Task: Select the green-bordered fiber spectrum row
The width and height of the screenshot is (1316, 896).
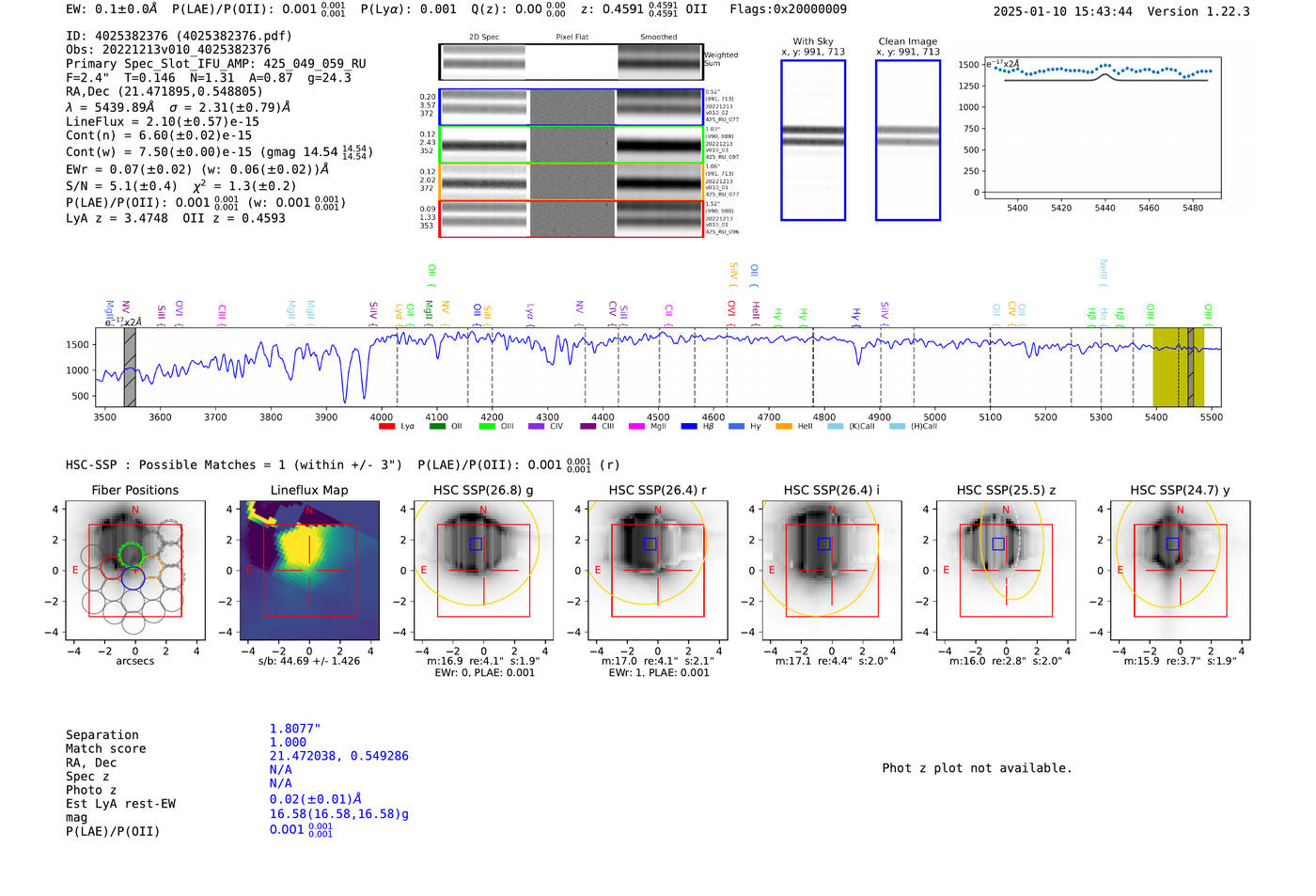Action: point(571,145)
